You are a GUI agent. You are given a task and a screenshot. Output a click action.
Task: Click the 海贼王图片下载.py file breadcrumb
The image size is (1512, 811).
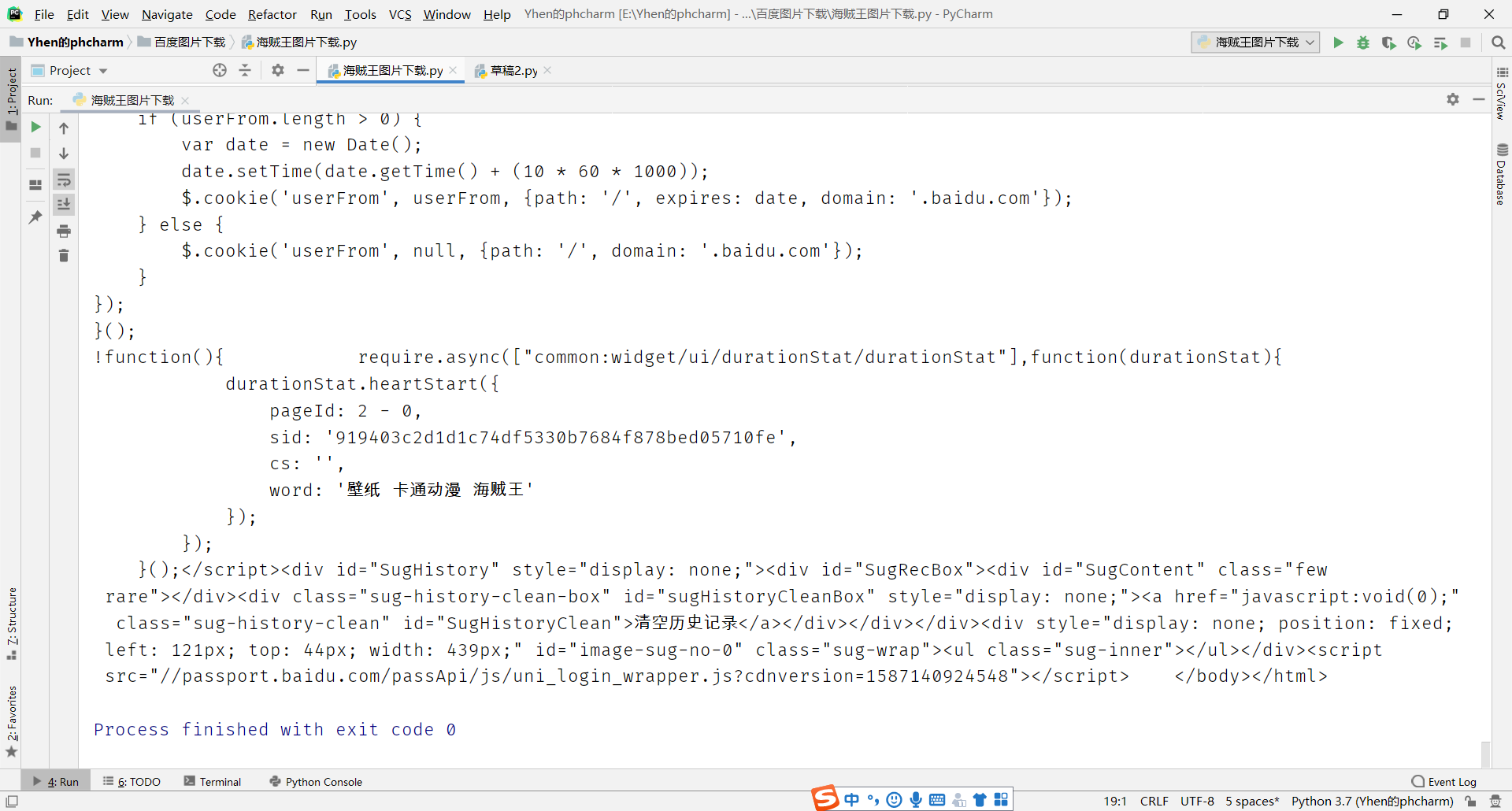[x=299, y=43]
